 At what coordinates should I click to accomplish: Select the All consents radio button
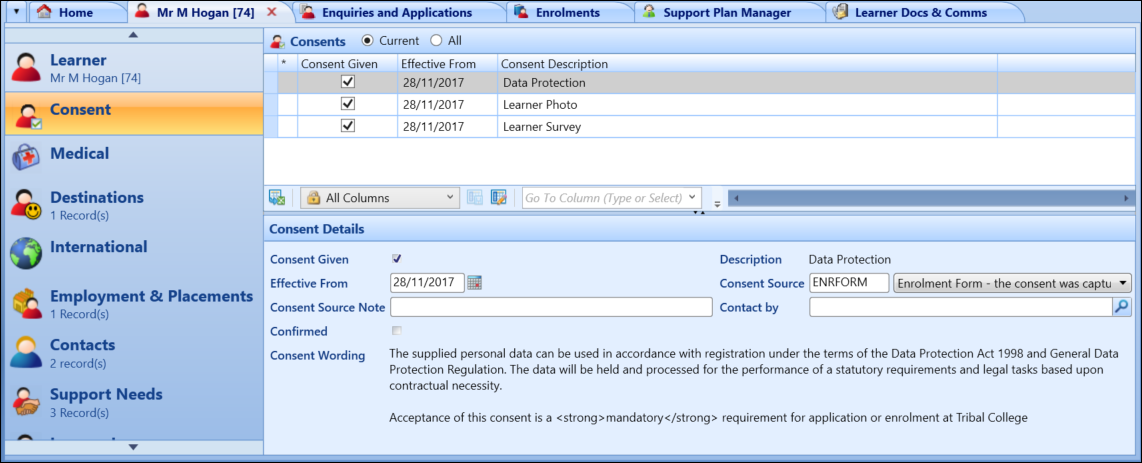(435, 41)
